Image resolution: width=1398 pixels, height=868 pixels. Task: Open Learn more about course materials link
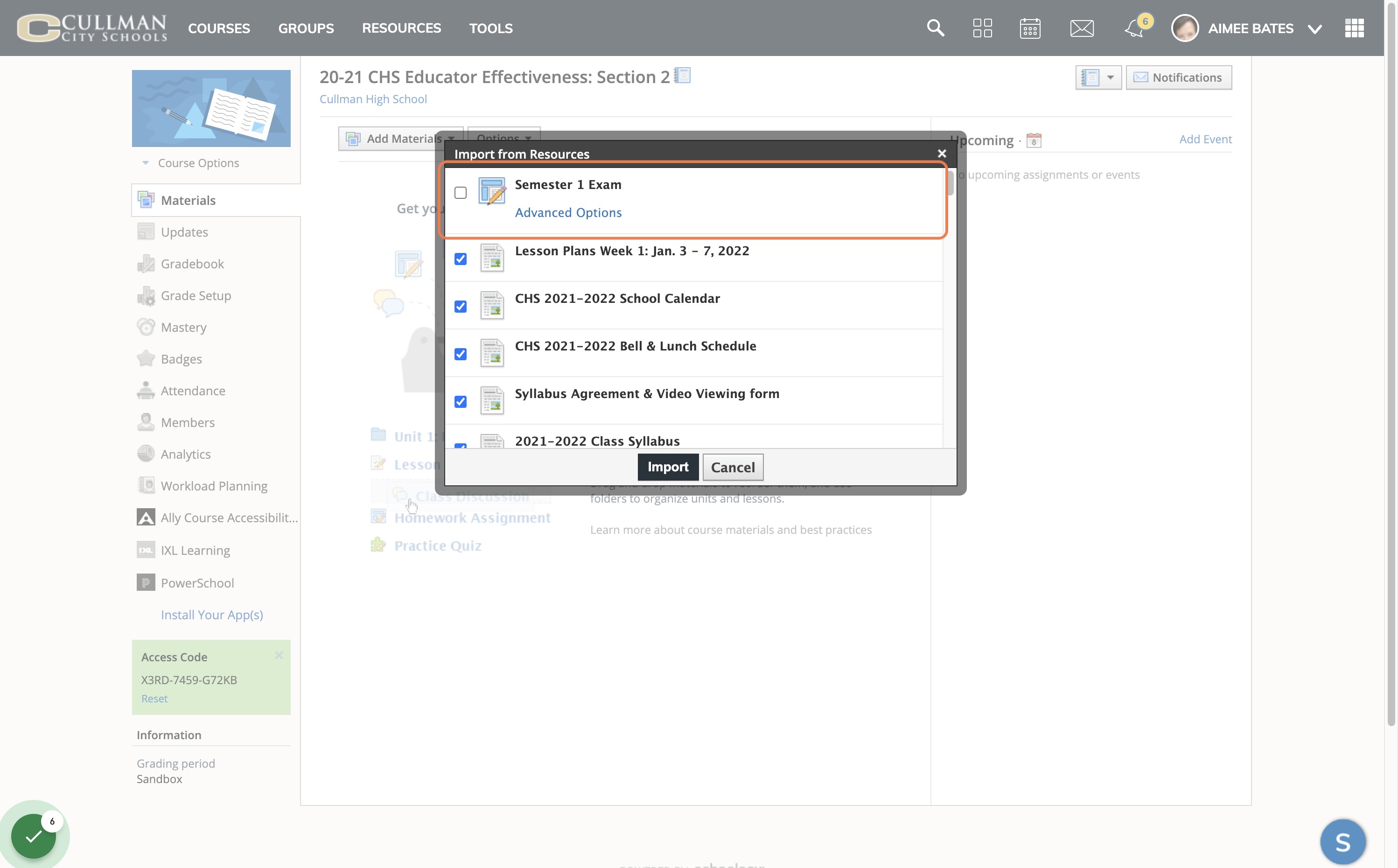coord(731,529)
